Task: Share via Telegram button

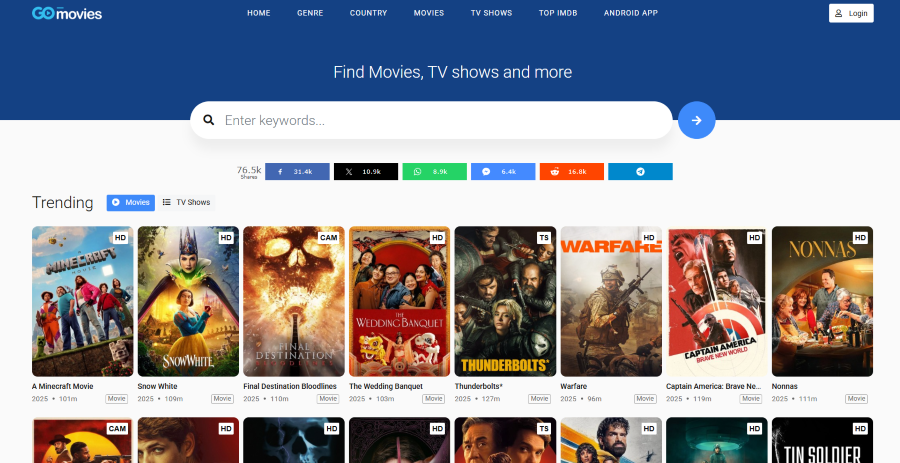Action: 641,172
